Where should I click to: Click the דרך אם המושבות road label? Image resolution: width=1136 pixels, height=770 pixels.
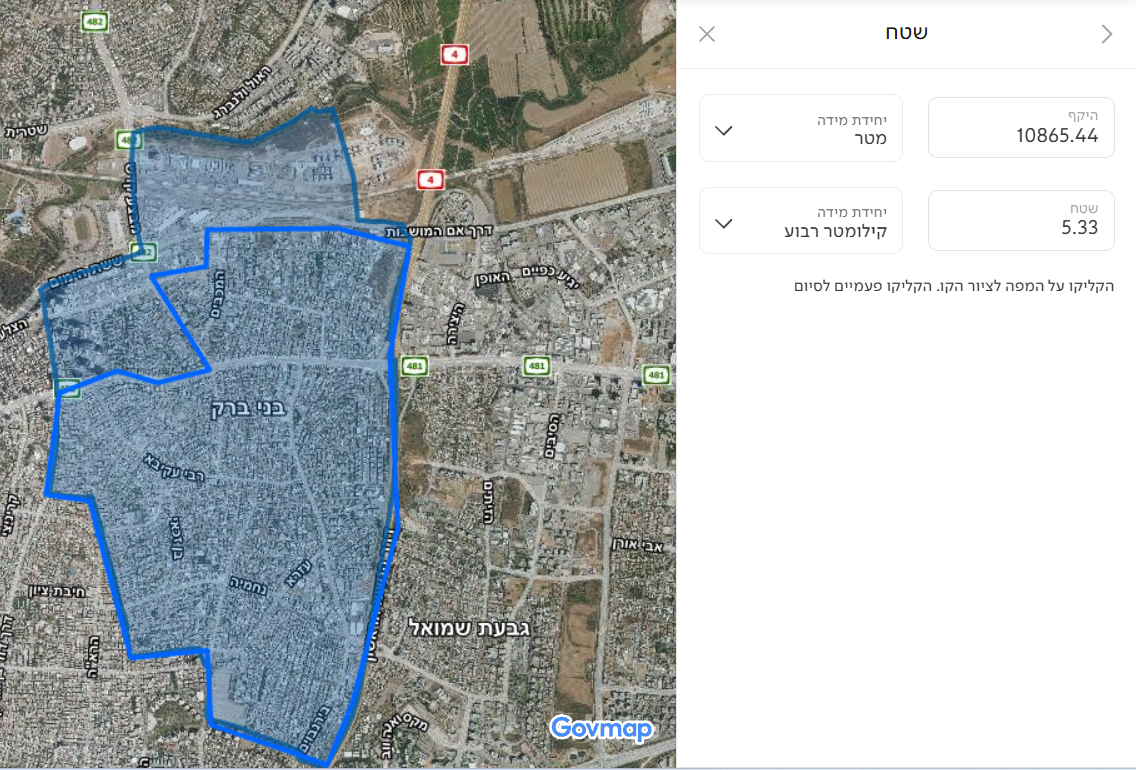(439, 231)
